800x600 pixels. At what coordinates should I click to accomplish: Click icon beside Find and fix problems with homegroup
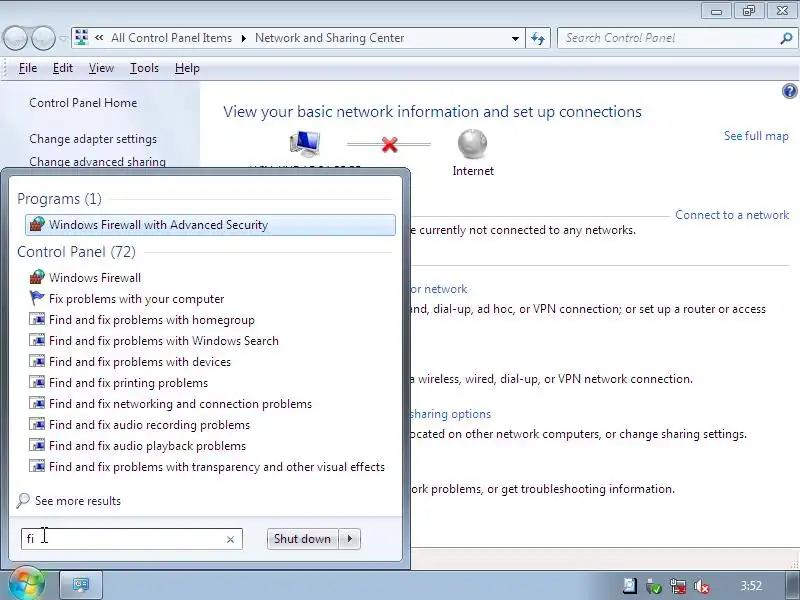37,319
